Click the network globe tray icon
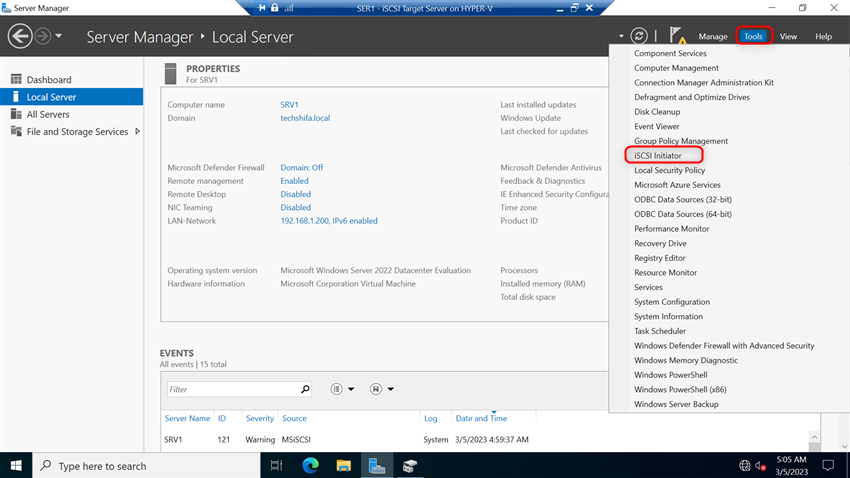This screenshot has height=478, width=850. (x=745, y=466)
